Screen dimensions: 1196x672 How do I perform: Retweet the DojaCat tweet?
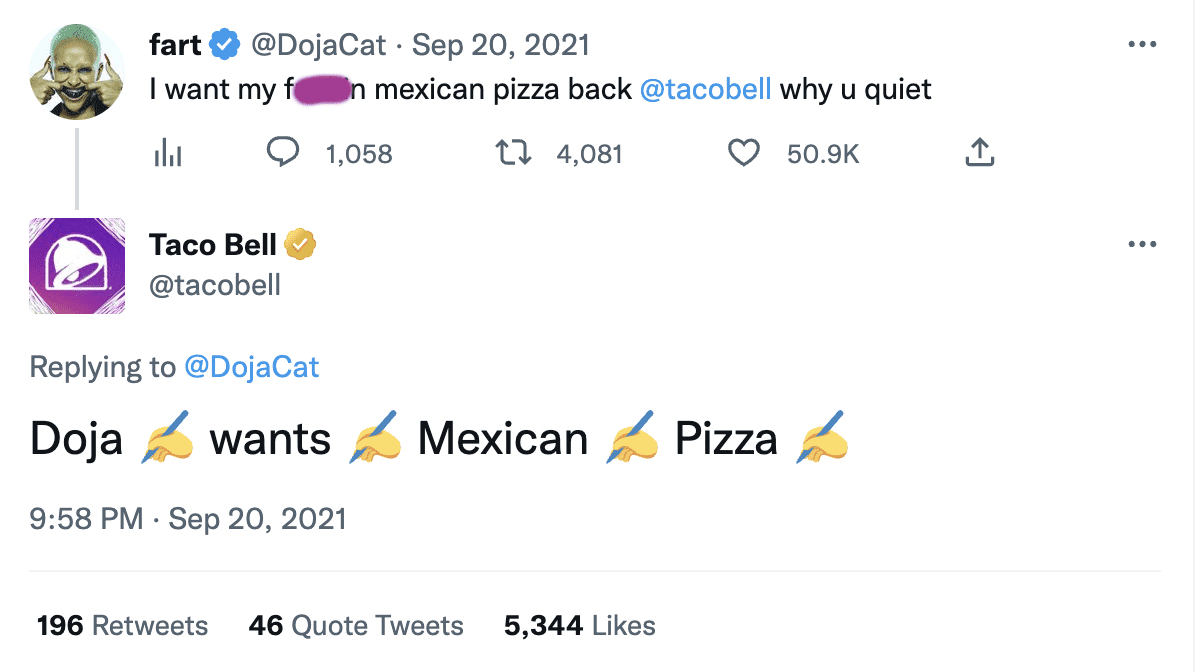tap(514, 153)
